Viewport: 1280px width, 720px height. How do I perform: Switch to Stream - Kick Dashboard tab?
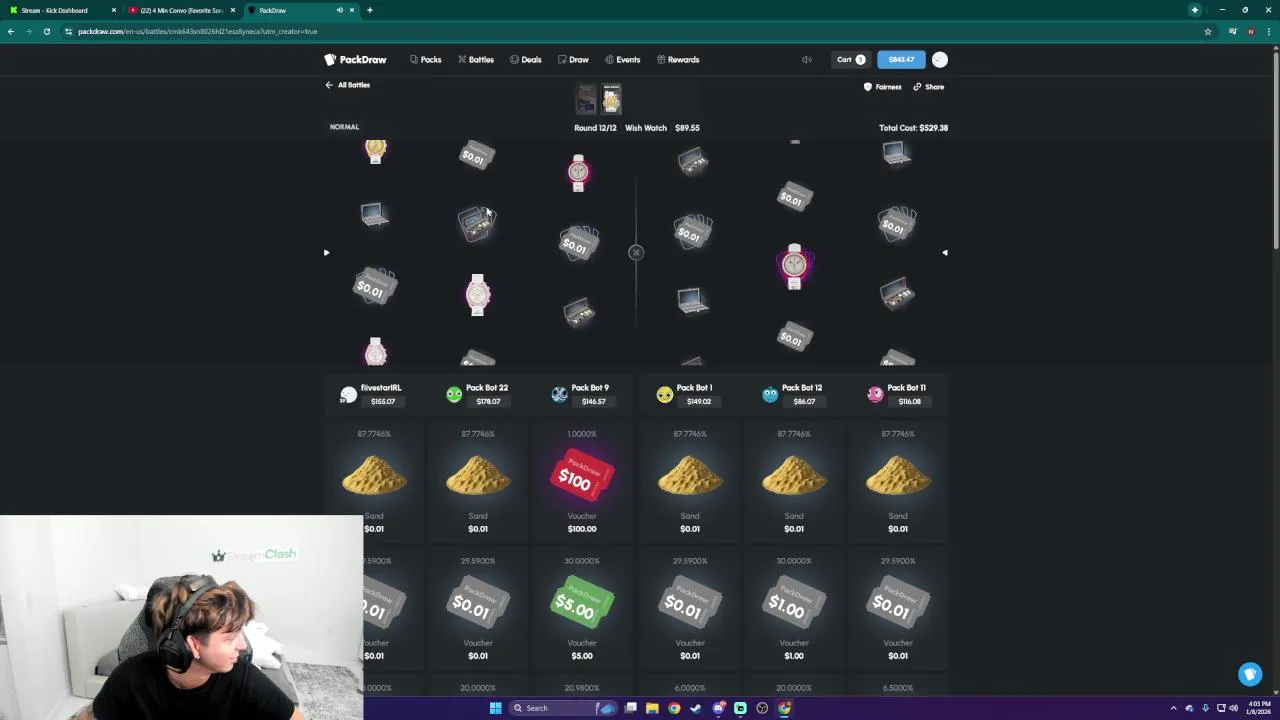tap(60, 10)
